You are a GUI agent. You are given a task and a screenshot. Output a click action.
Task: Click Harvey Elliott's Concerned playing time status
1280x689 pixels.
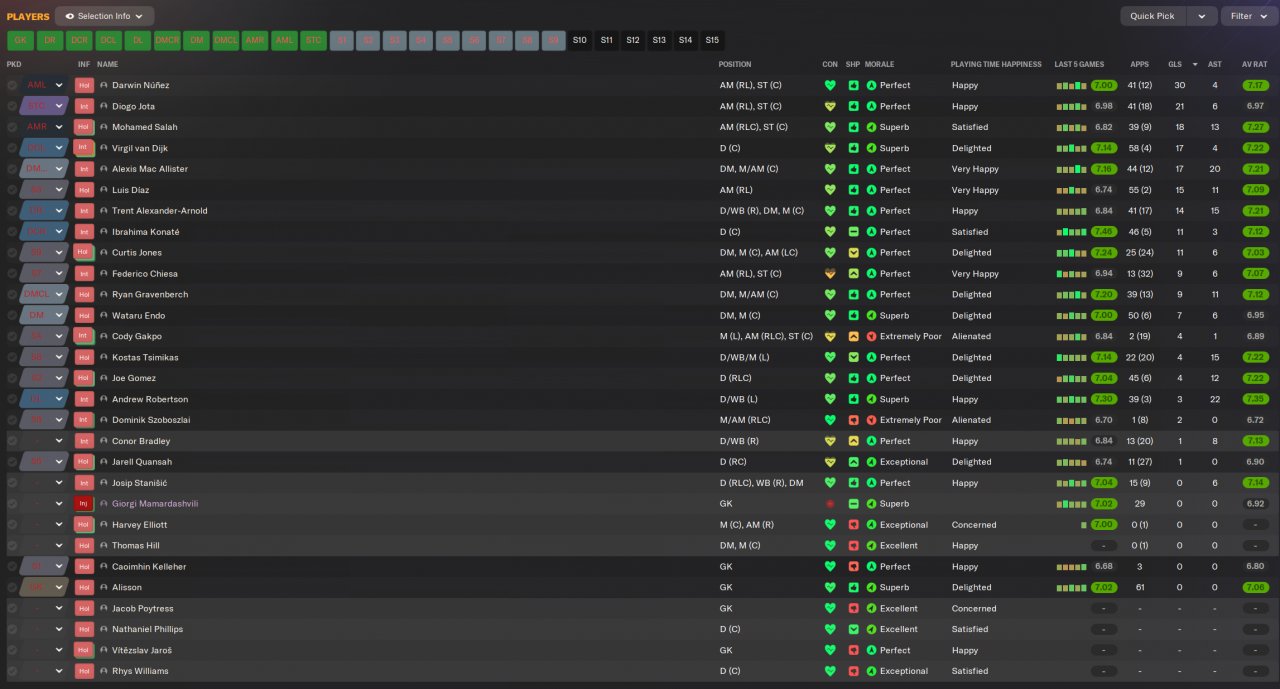(x=974, y=525)
